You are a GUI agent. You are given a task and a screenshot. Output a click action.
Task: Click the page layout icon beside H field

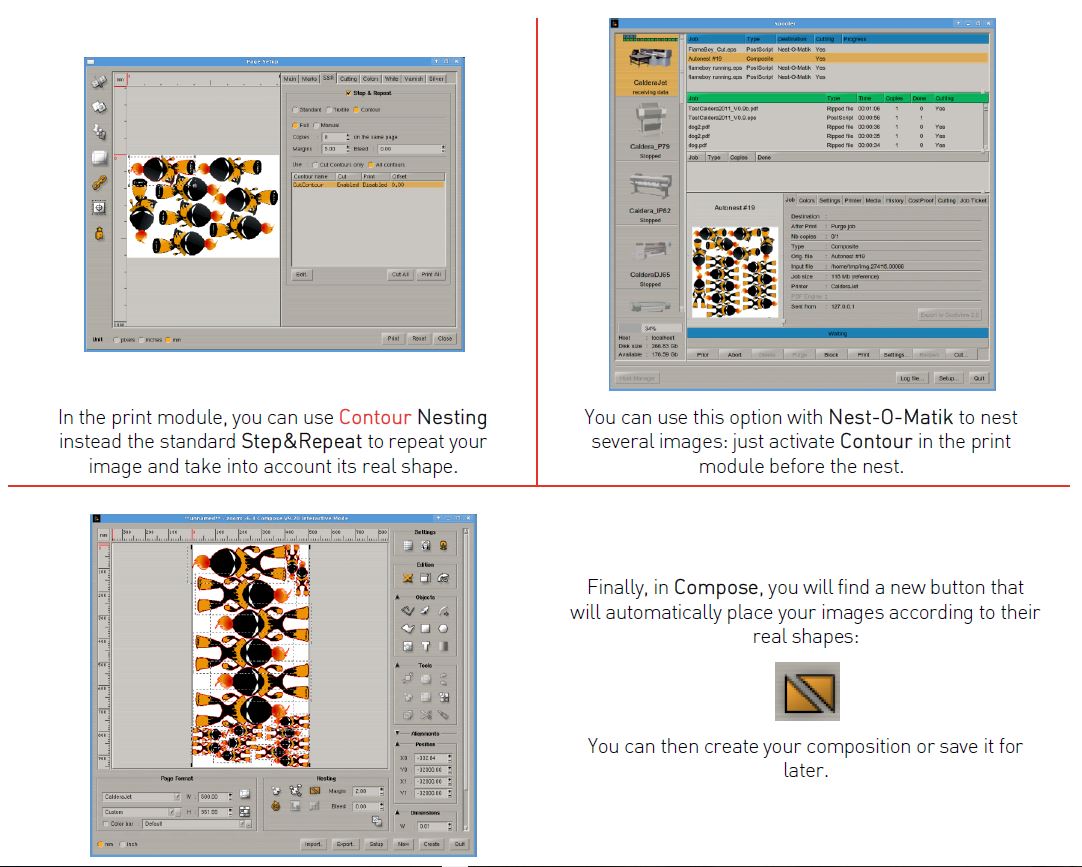coord(244,812)
